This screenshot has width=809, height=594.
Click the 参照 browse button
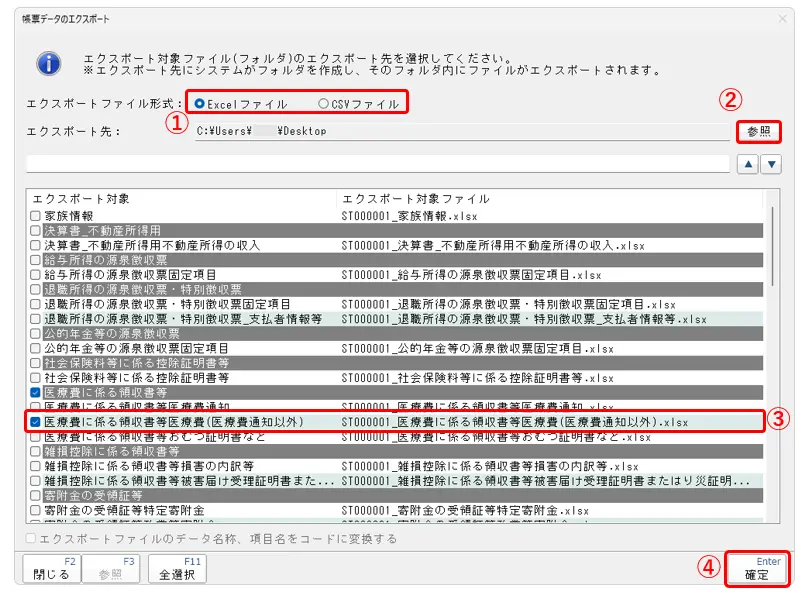point(759,131)
